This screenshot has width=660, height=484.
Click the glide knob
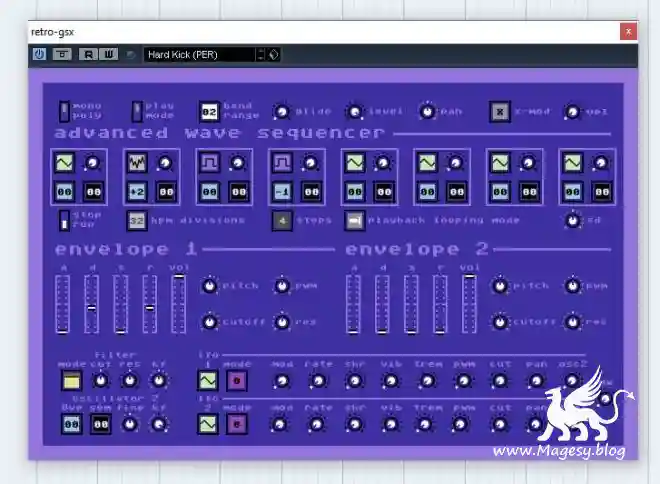pos(282,112)
